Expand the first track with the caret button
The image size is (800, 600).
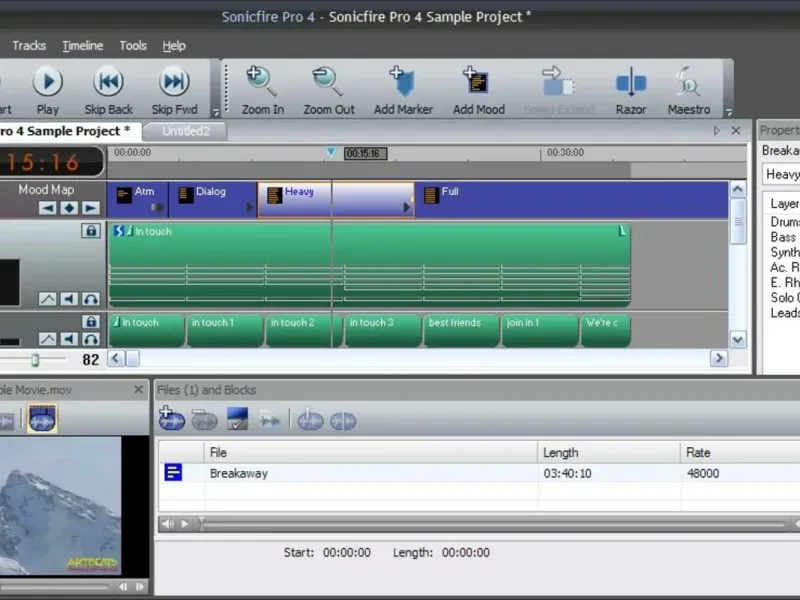[47, 299]
